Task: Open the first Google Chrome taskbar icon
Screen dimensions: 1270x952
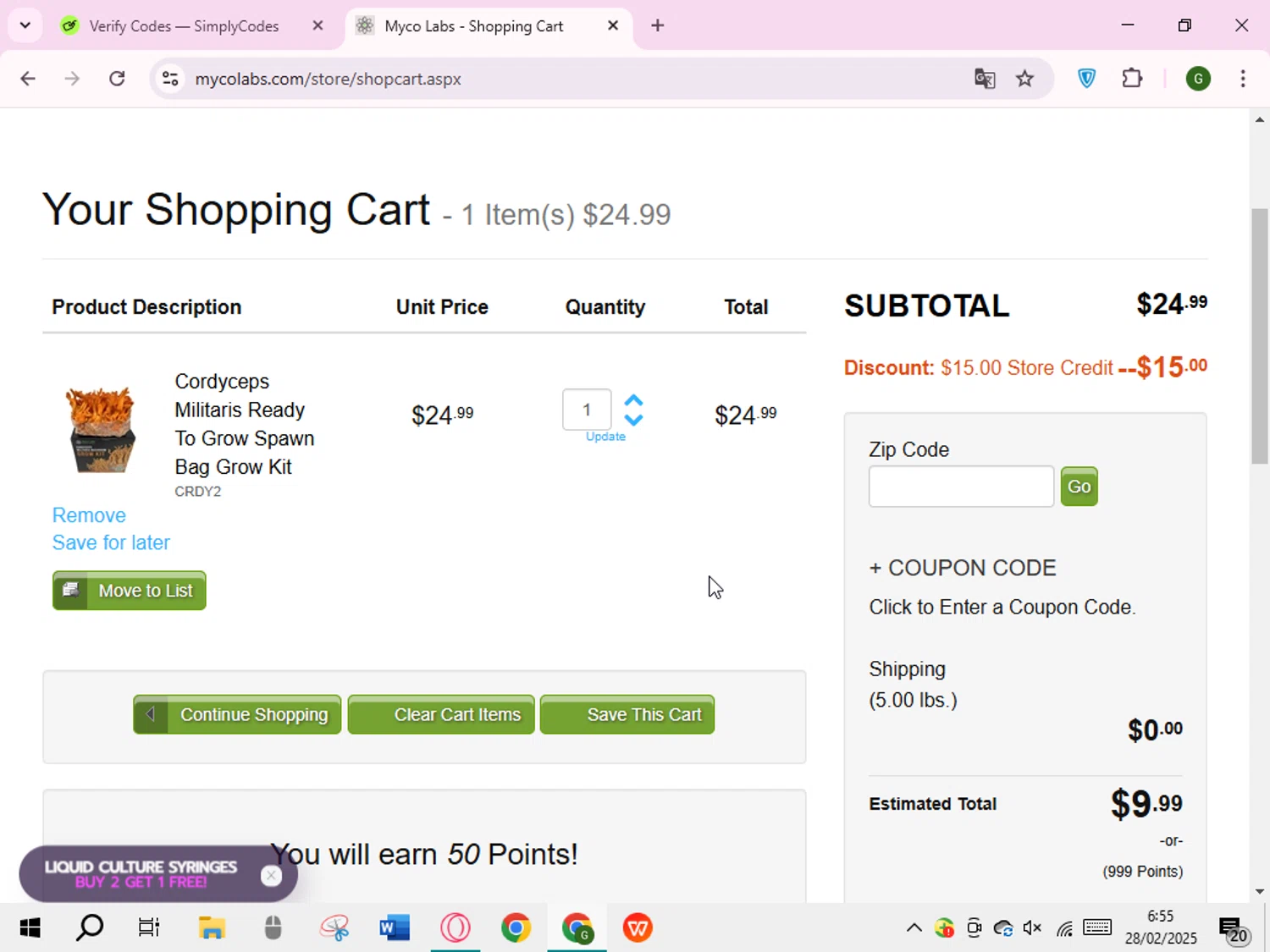Action: tap(516, 928)
